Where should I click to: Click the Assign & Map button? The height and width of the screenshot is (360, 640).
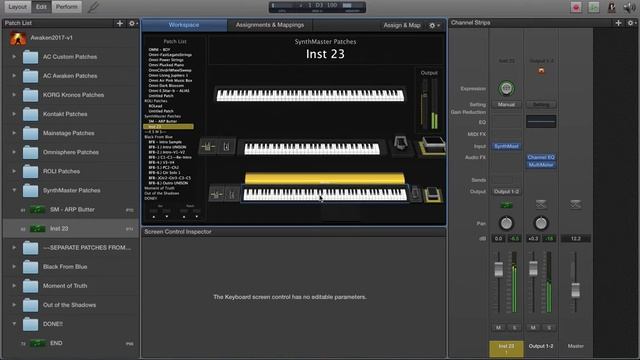402,25
